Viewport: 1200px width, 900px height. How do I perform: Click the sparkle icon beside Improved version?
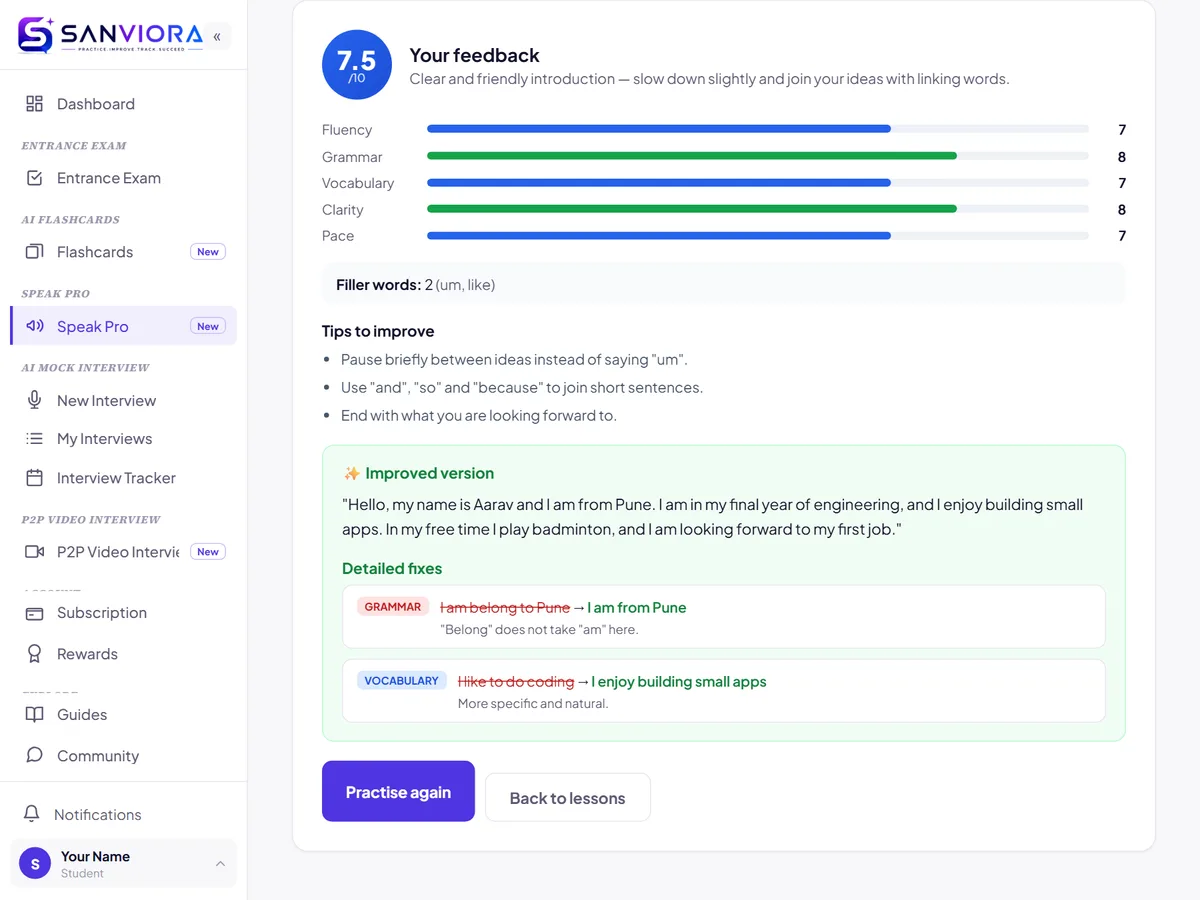coord(351,473)
